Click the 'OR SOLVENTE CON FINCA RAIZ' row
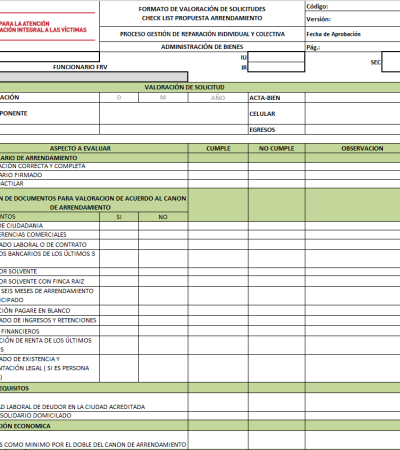400x450 pixels. 50,281
